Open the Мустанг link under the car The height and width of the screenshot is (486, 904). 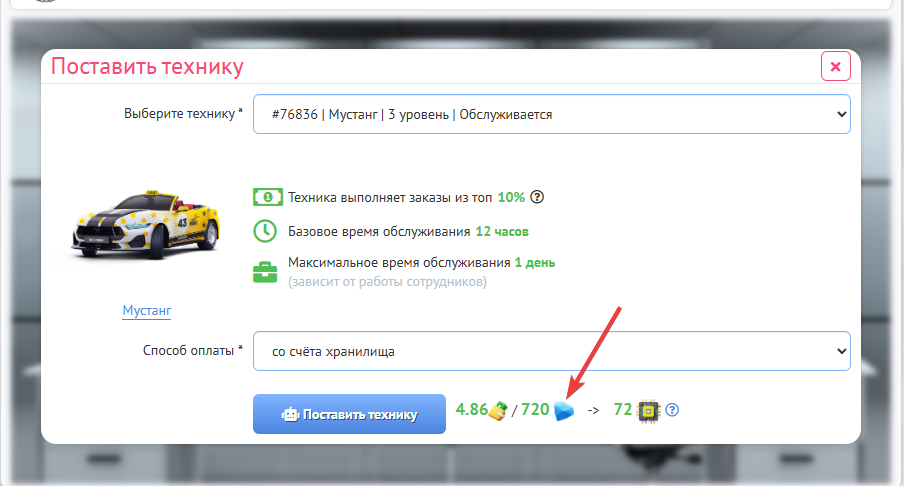click(147, 311)
